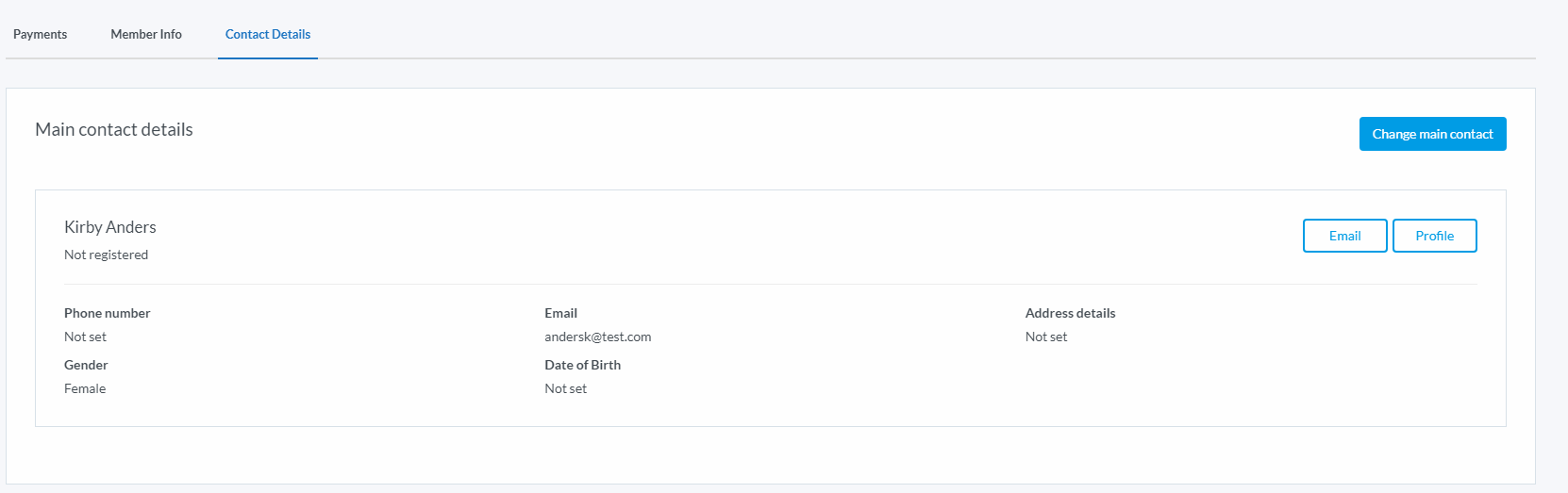The image size is (1568, 493).
Task: Click the bold Email field label
Action: [560, 313]
